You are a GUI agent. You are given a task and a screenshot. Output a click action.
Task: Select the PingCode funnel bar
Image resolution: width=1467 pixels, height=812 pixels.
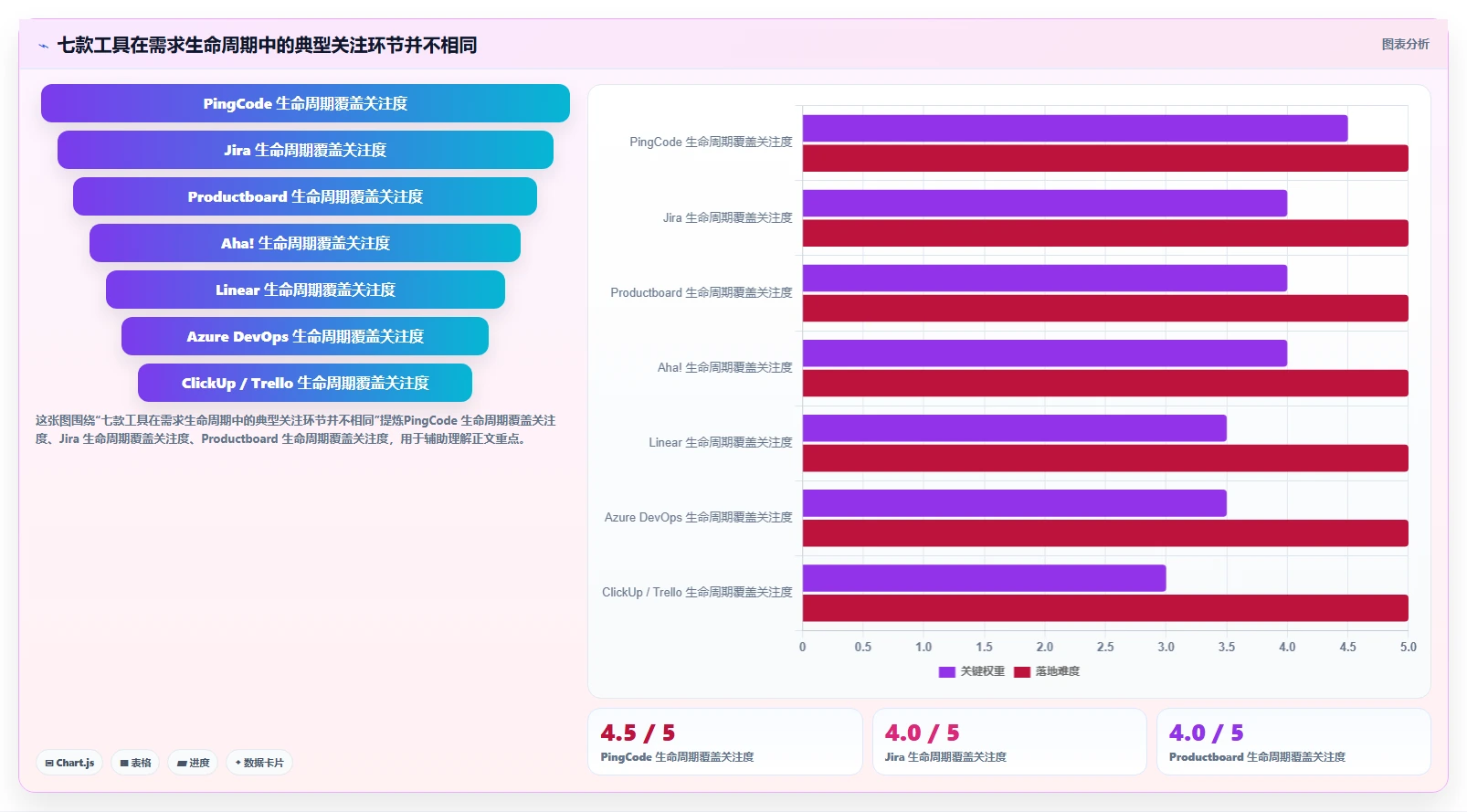tap(305, 103)
